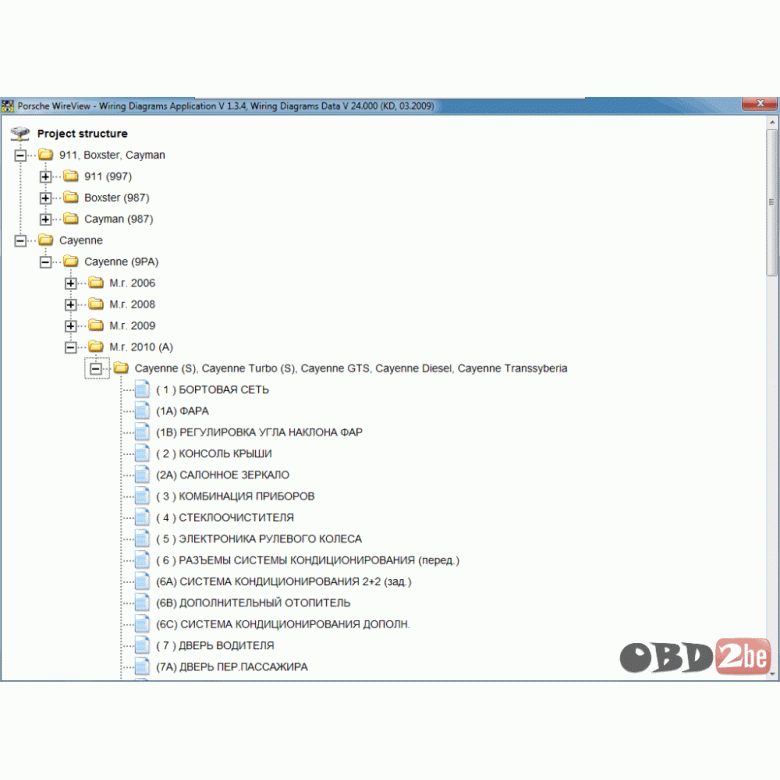Click document icon for (6A) СИСТЕМА КОНДИЦИОНИРОВАНИЯ
The width and height of the screenshot is (780, 780).
click(x=142, y=582)
